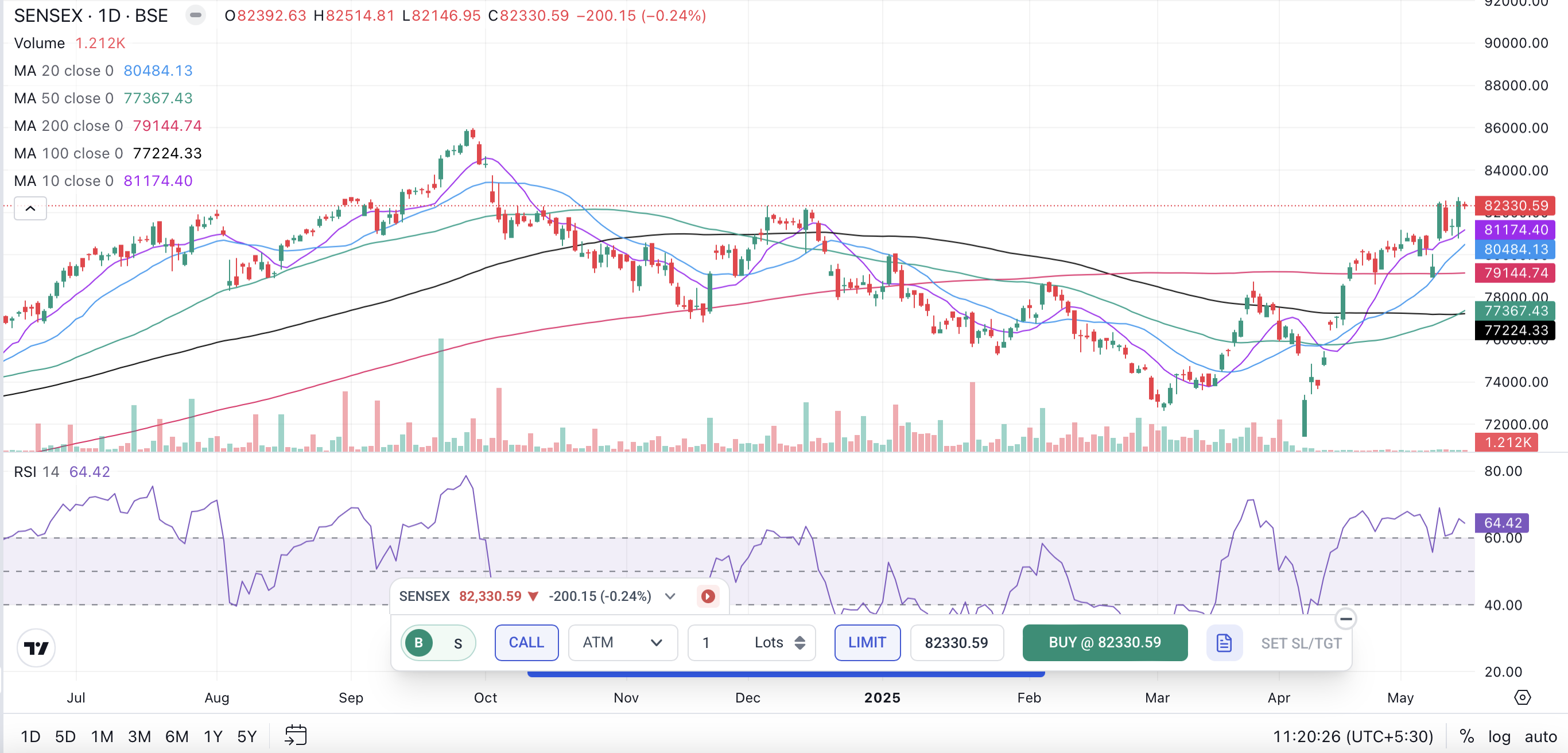Select the MA 20 close indicator legend
Viewport: 1568px width, 753px height.
click(103, 71)
